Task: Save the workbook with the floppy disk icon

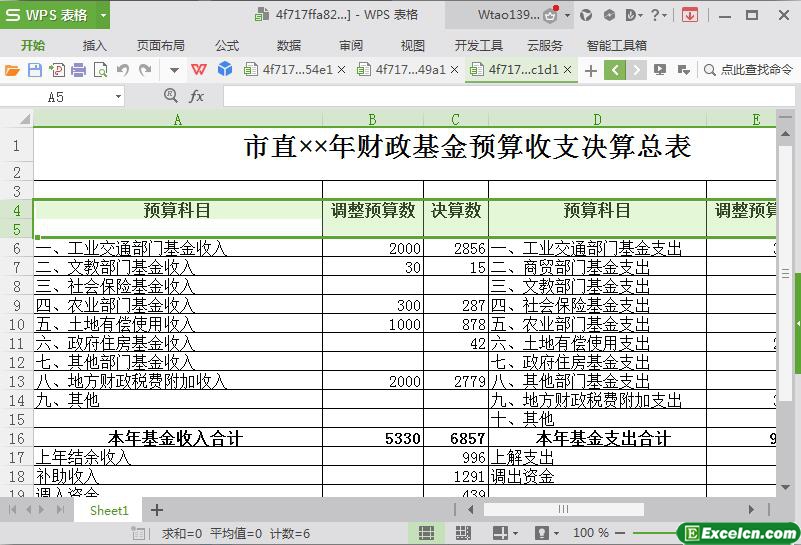Action: pos(35,69)
